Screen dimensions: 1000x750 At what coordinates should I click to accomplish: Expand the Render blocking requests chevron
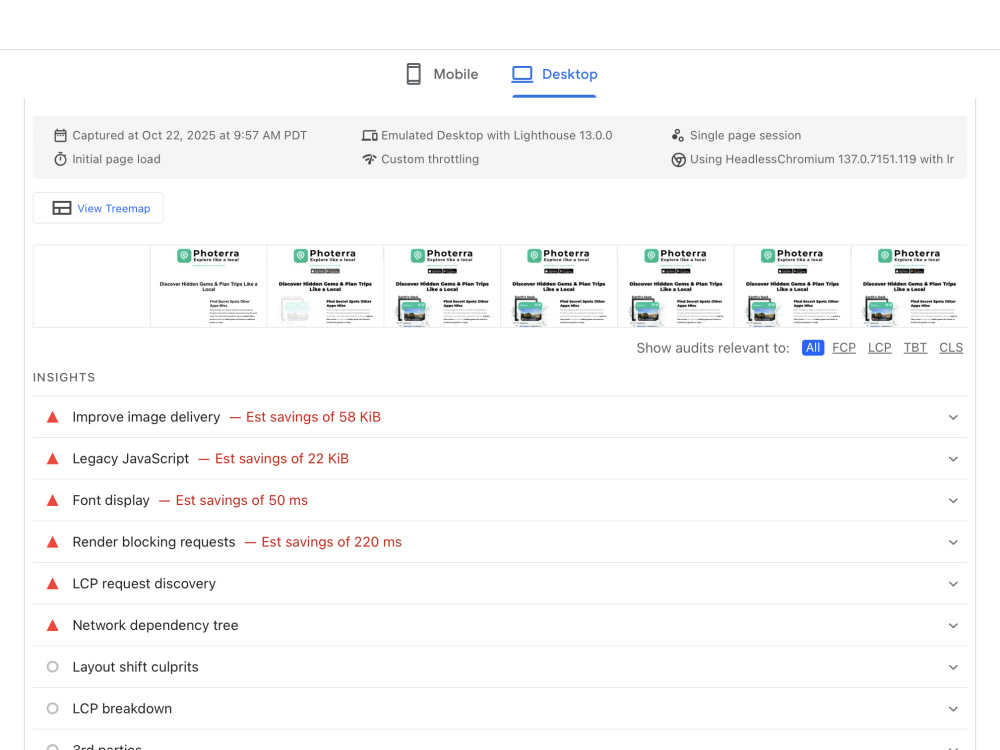click(x=953, y=542)
